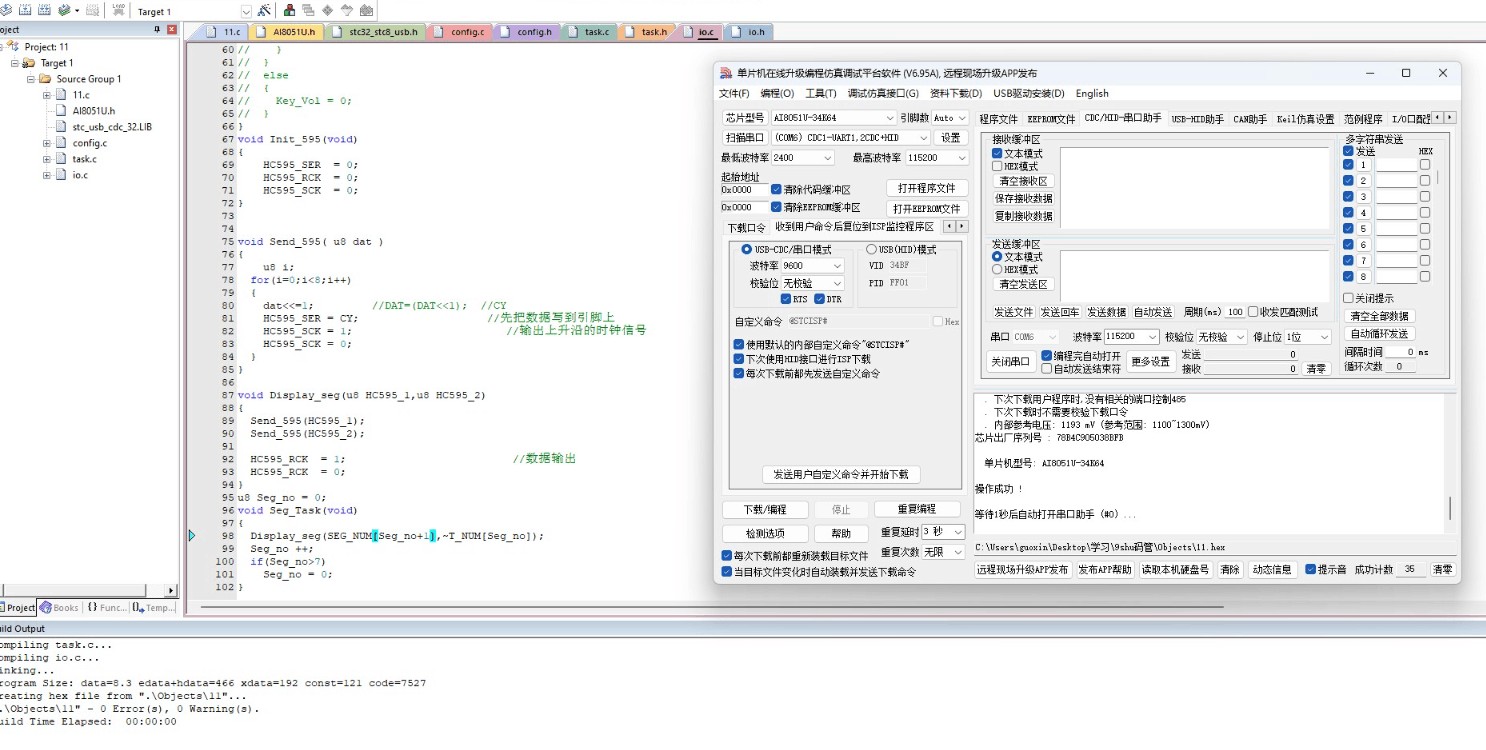Click the Manage Run-Time Environment diamond icon
The width and height of the screenshot is (1486, 750).
click(327, 10)
